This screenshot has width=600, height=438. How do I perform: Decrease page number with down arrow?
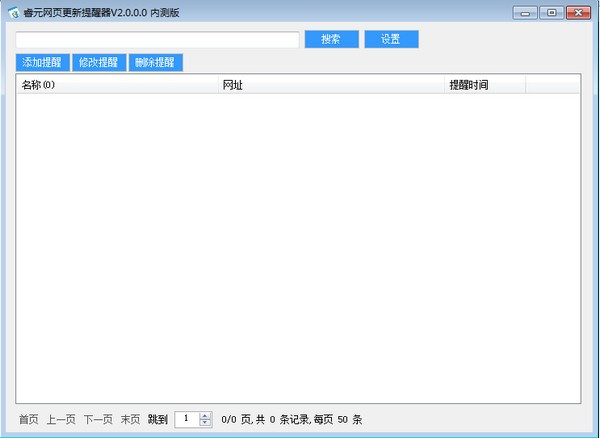point(205,423)
